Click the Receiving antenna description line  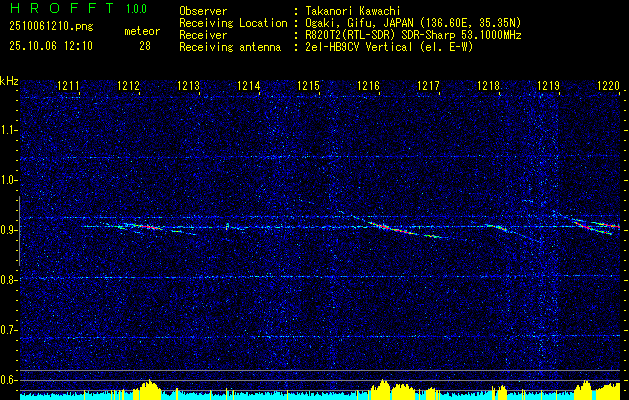click(x=326, y=47)
